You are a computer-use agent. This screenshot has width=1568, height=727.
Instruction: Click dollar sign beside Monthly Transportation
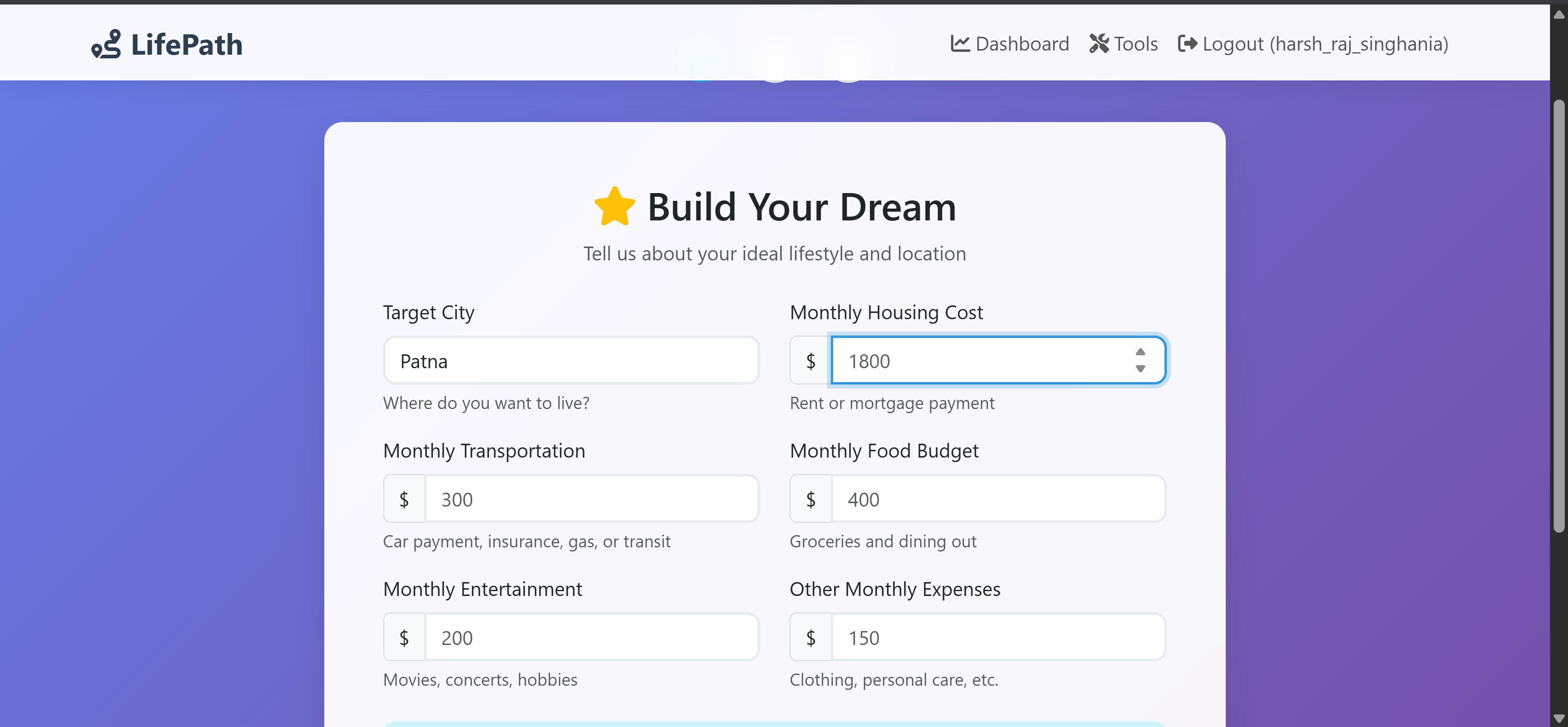click(404, 500)
